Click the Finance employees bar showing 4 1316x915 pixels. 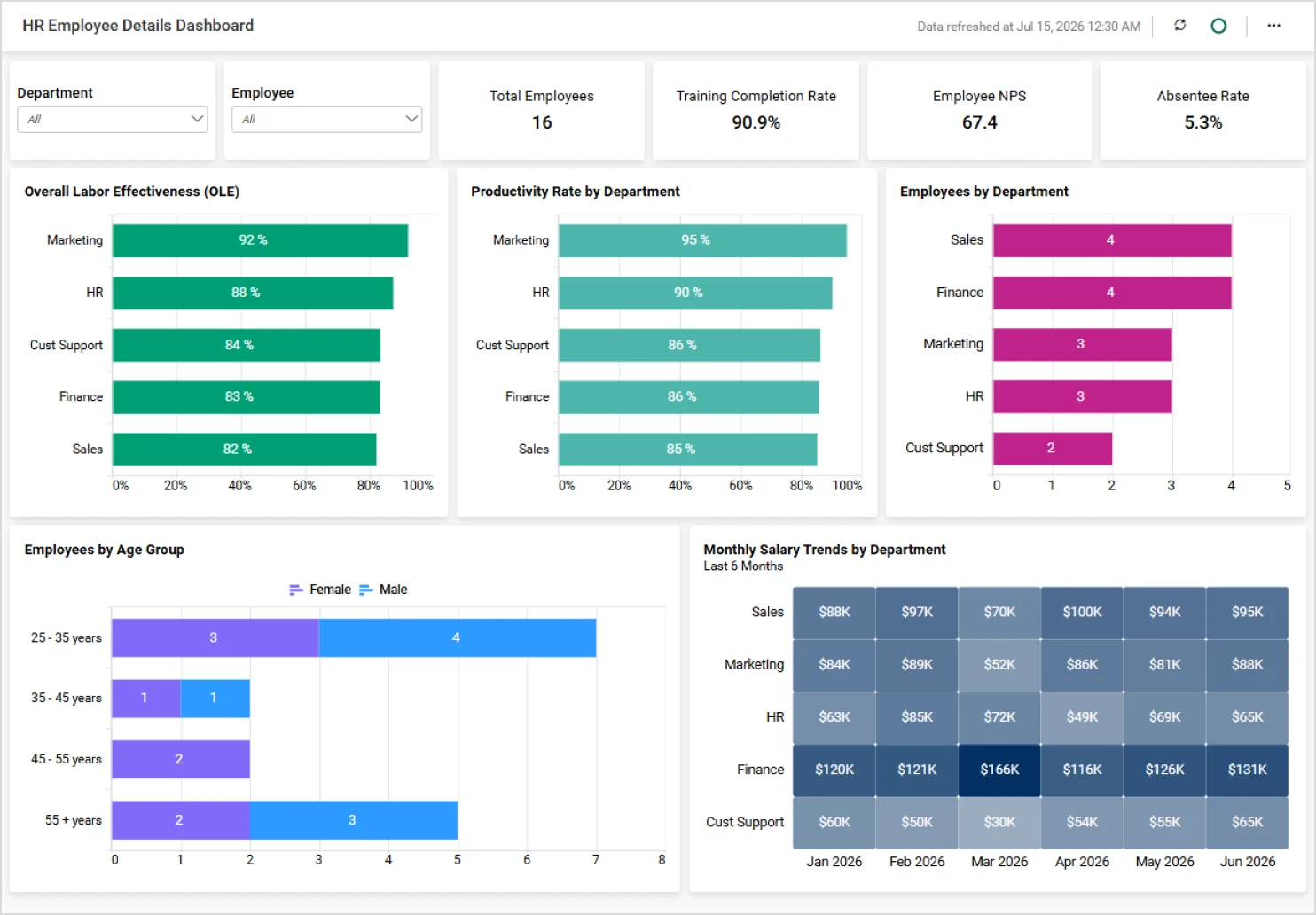click(x=1112, y=293)
